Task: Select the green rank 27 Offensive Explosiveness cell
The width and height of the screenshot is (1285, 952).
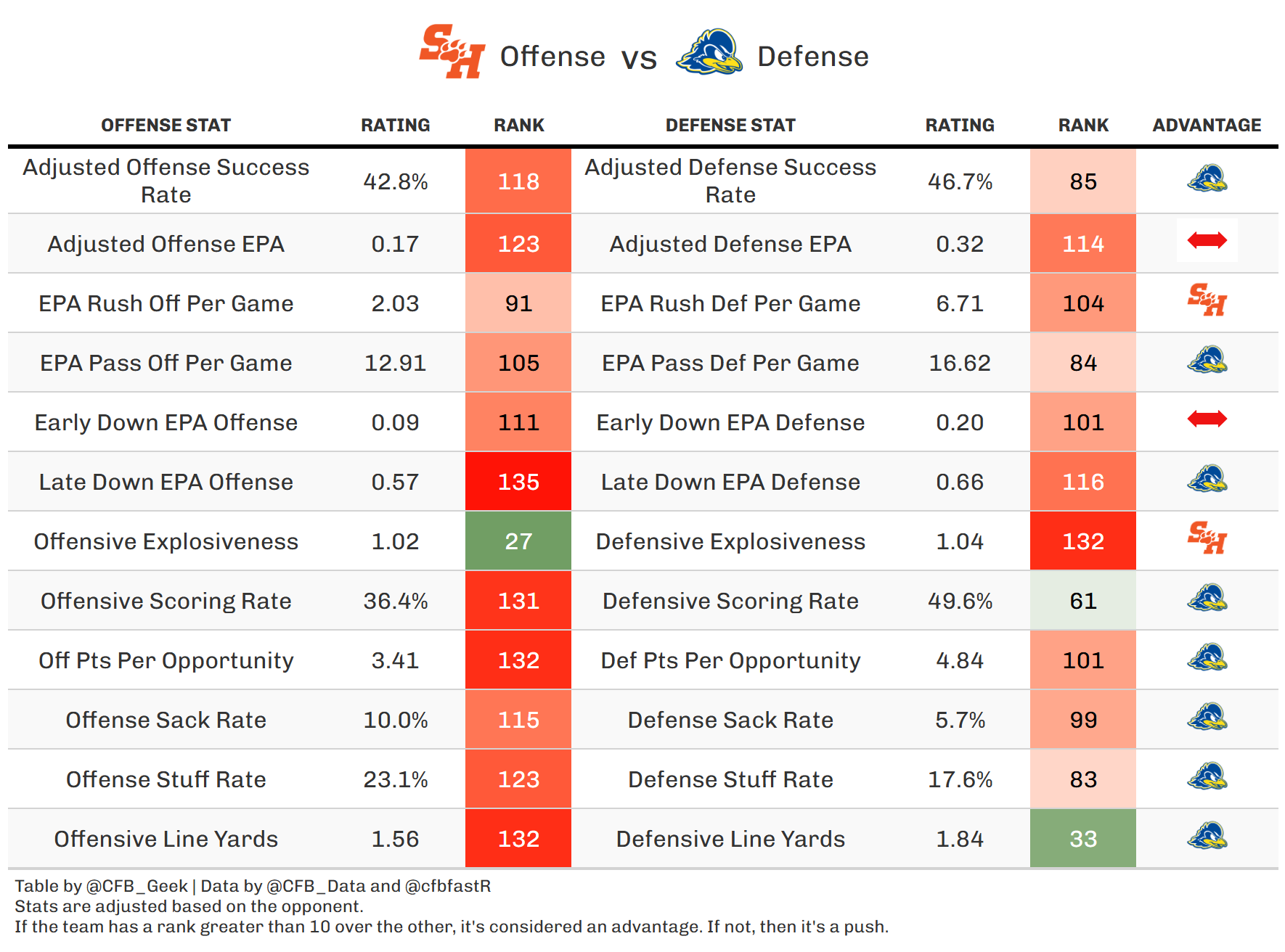Action: coord(518,541)
